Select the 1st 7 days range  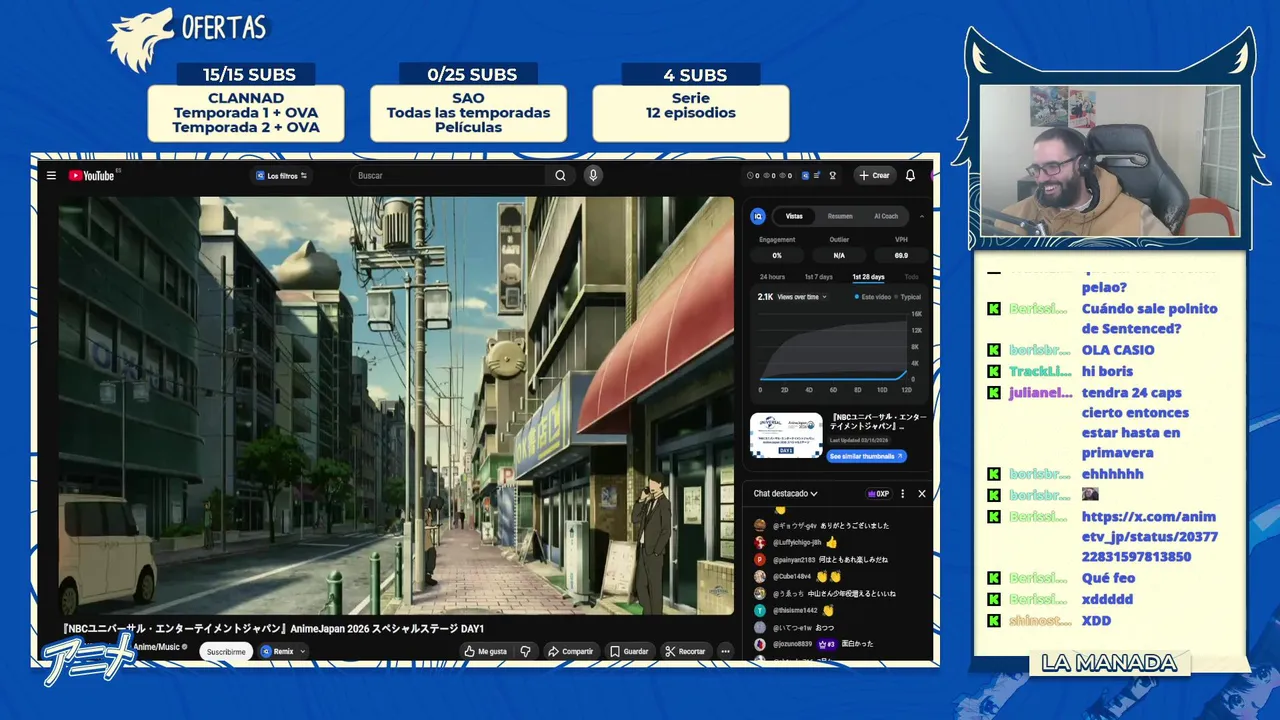point(818,277)
